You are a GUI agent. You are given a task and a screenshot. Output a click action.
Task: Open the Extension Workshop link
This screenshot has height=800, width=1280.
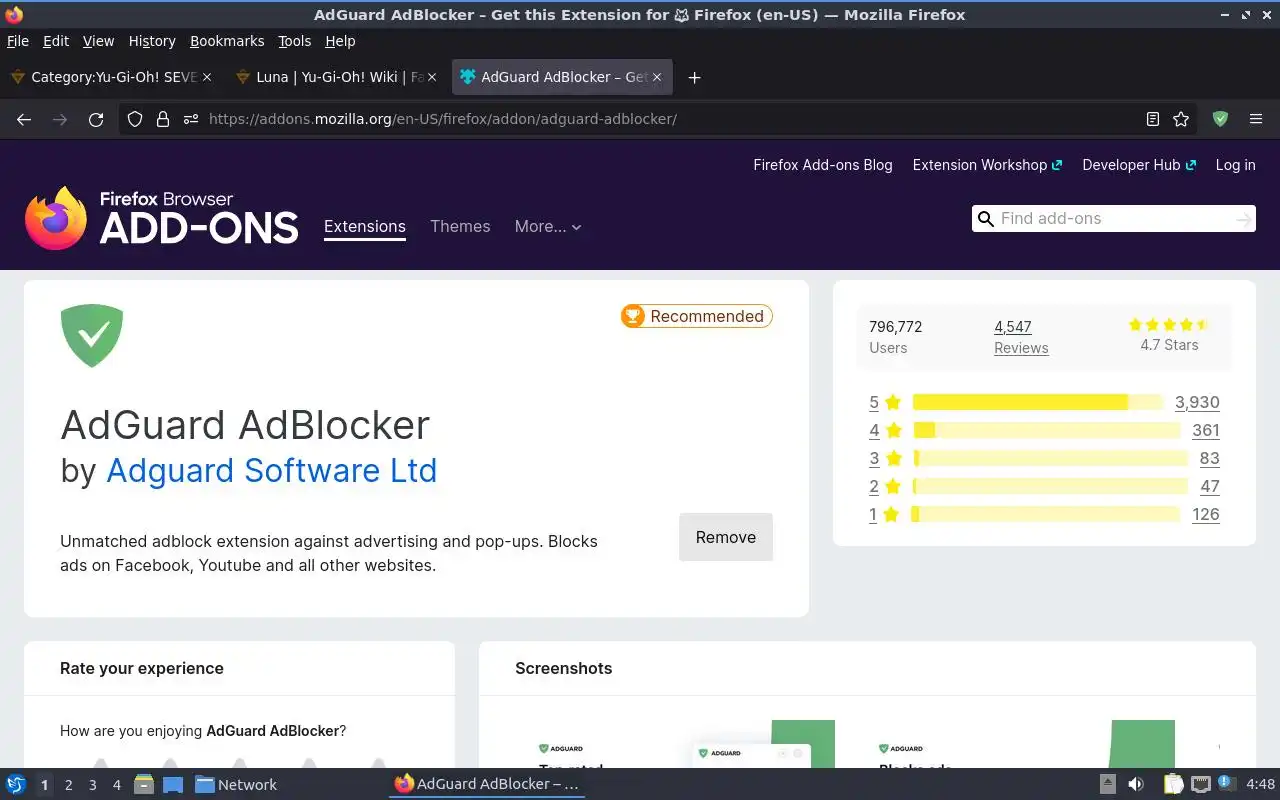pyautogui.click(x=987, y=165)
